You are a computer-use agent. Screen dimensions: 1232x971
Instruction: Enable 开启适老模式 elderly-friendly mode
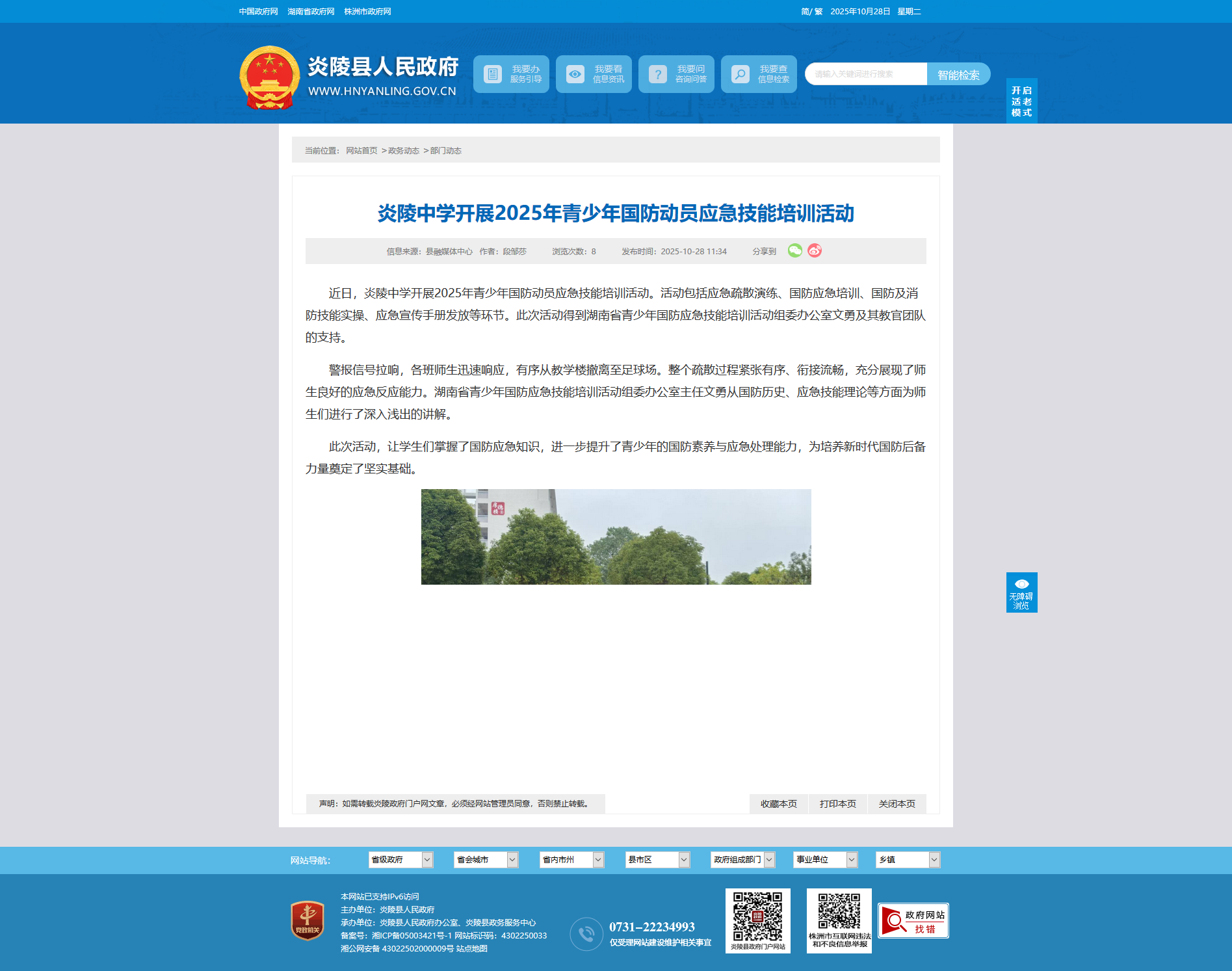pyautogui.click(x=1021, y=101)
